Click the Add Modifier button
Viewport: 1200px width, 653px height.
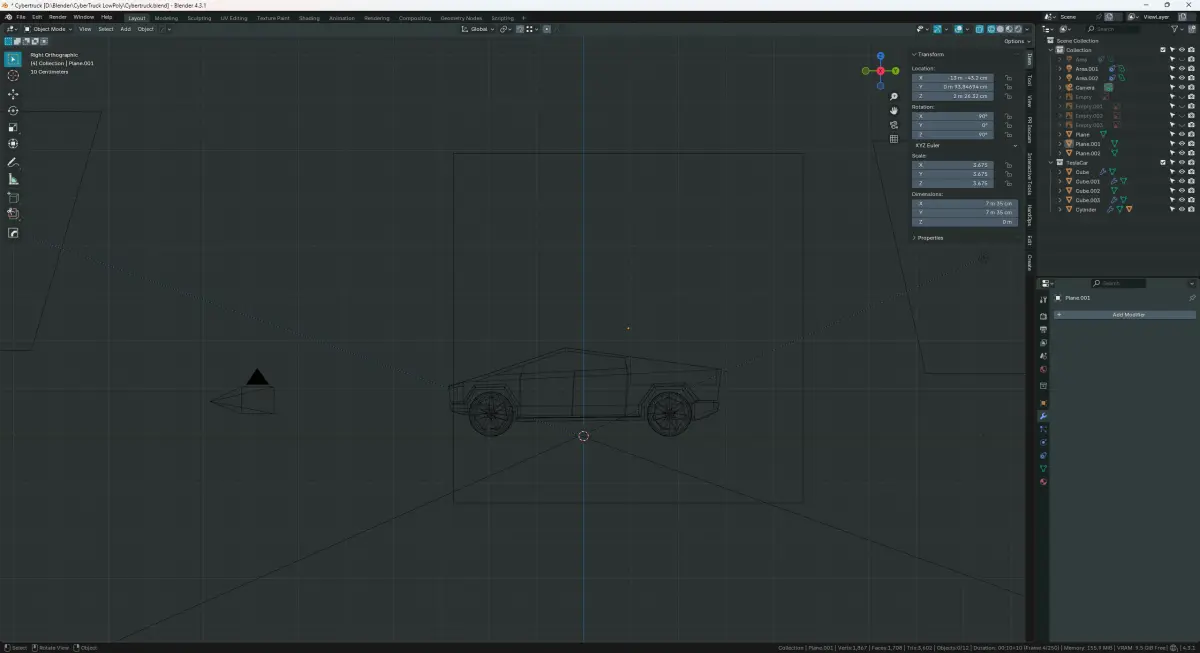coord(1124,315)
